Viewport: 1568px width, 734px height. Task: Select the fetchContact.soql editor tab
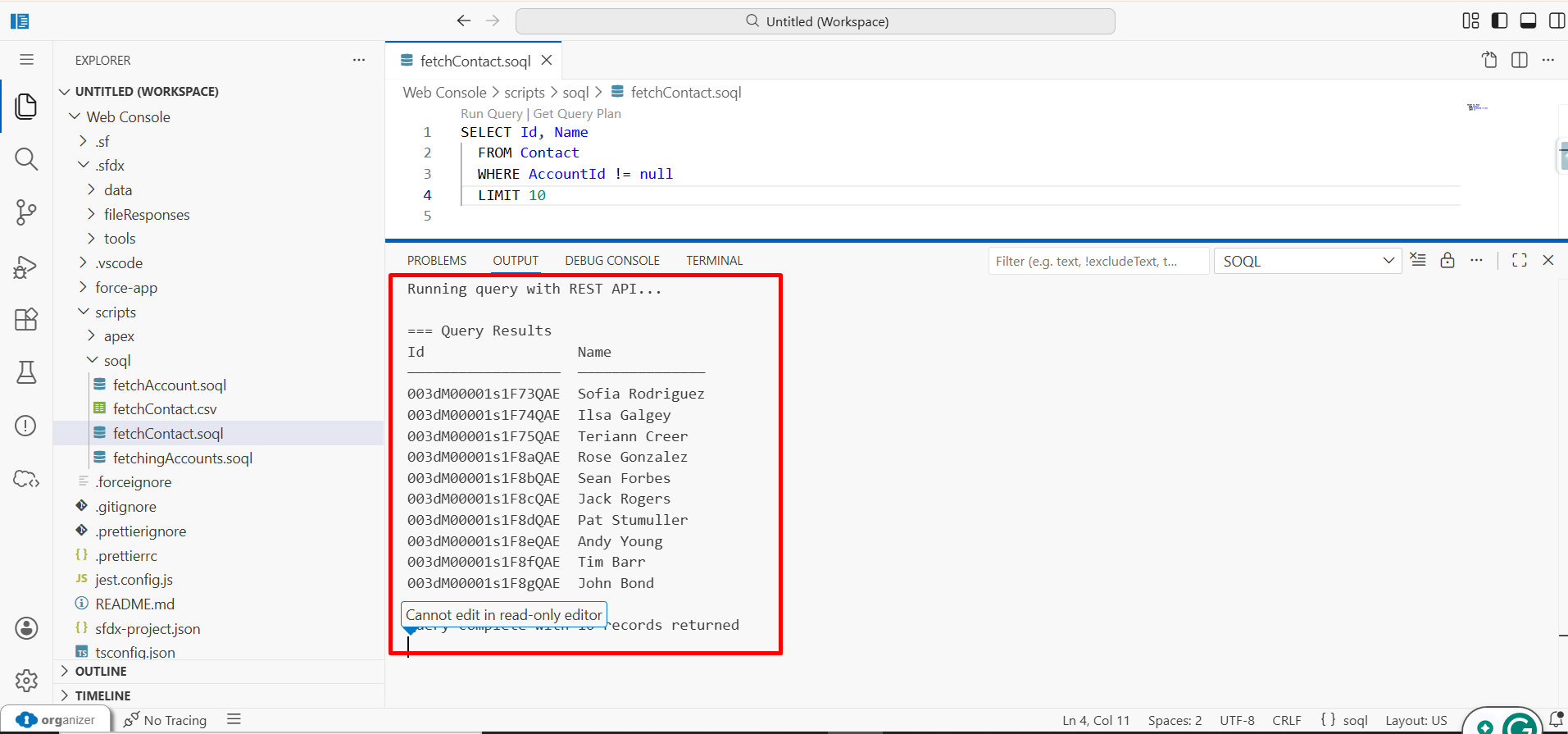475,61
